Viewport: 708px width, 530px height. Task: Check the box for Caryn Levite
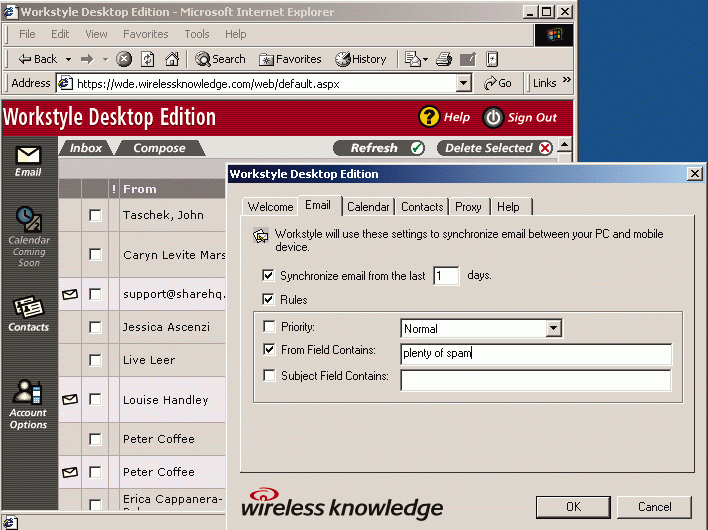pos(95,255)
